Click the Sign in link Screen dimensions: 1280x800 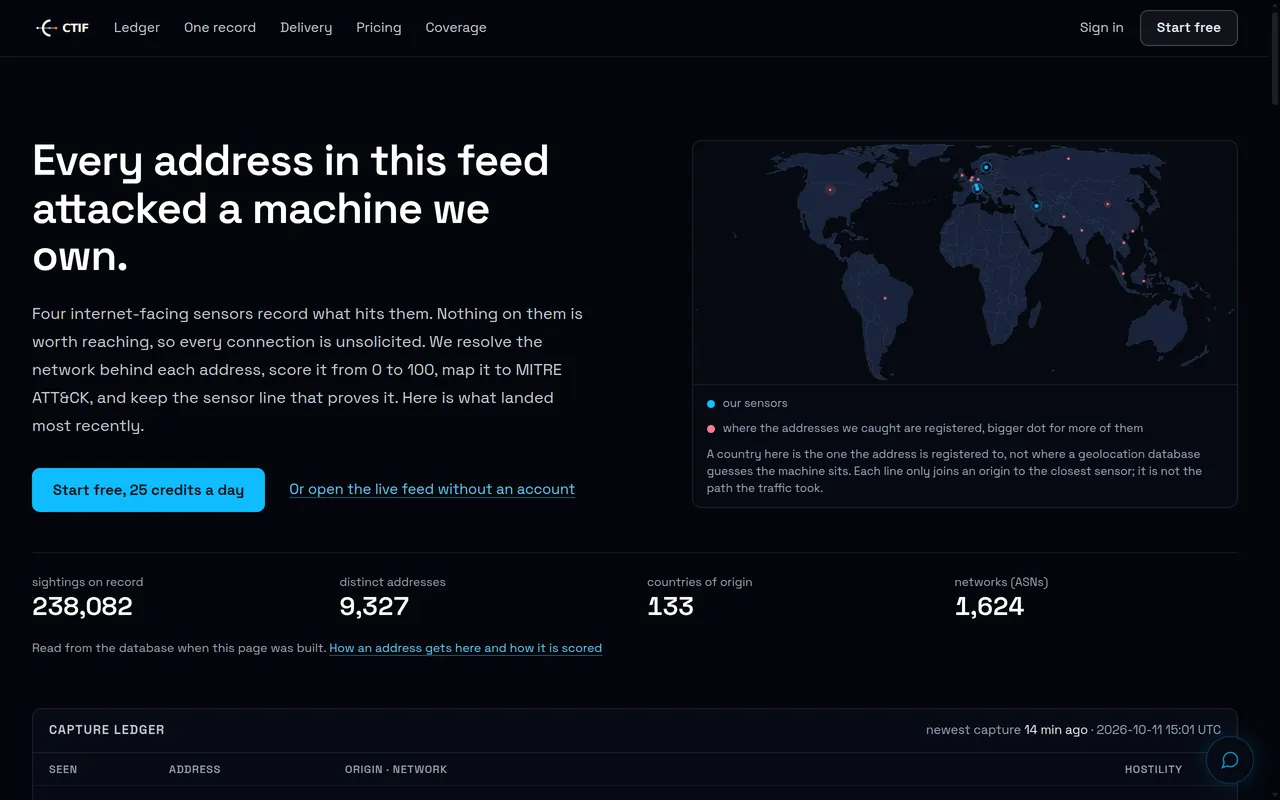coord(1101,28)
